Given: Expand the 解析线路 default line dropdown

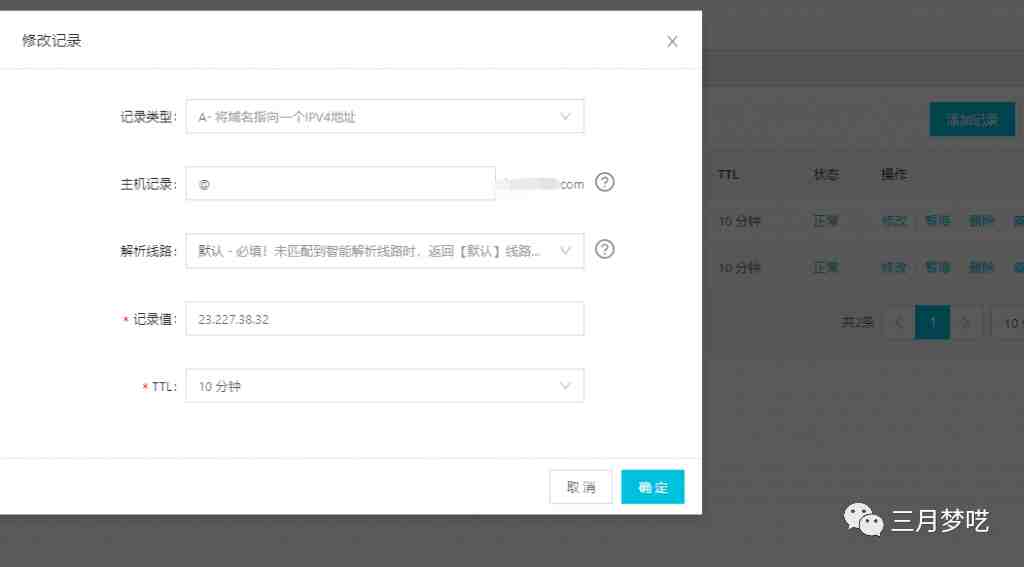Looking at the screenshot, I should point(385,251).
